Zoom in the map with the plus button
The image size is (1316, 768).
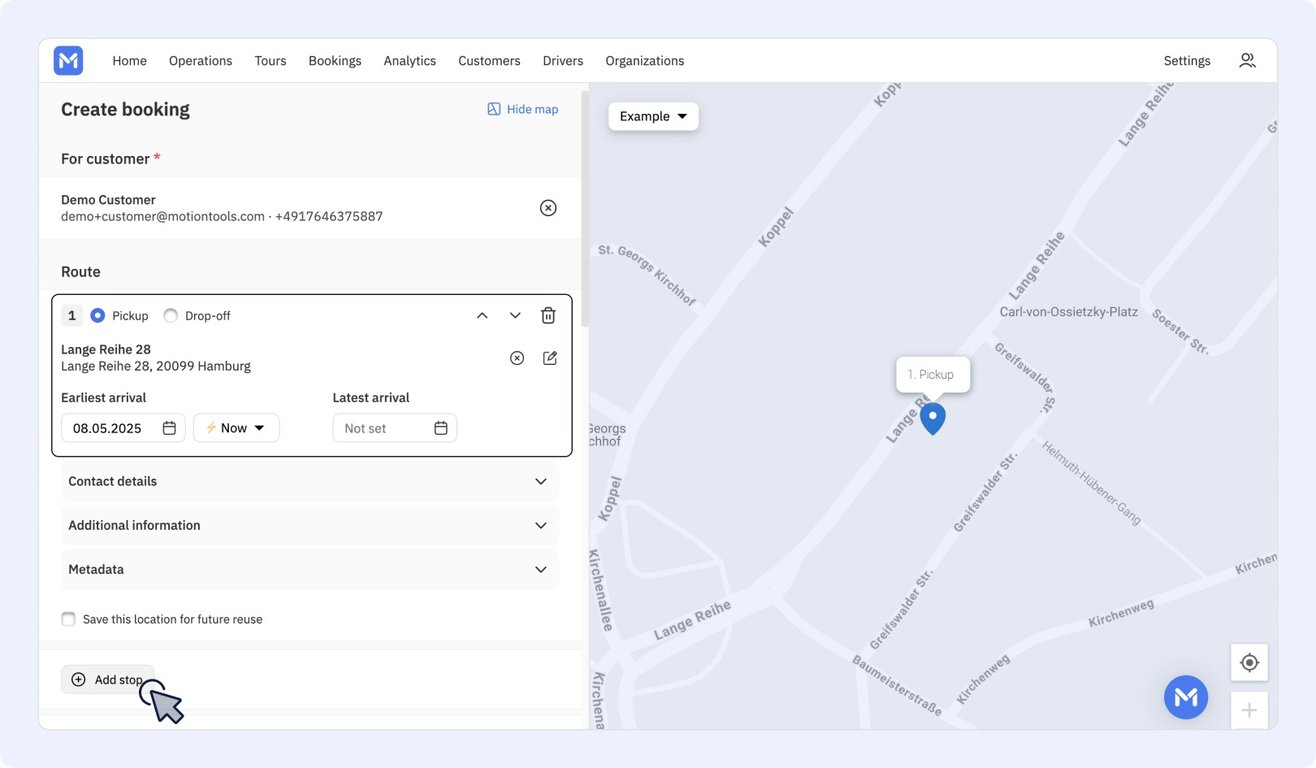tap(1249, 710)
